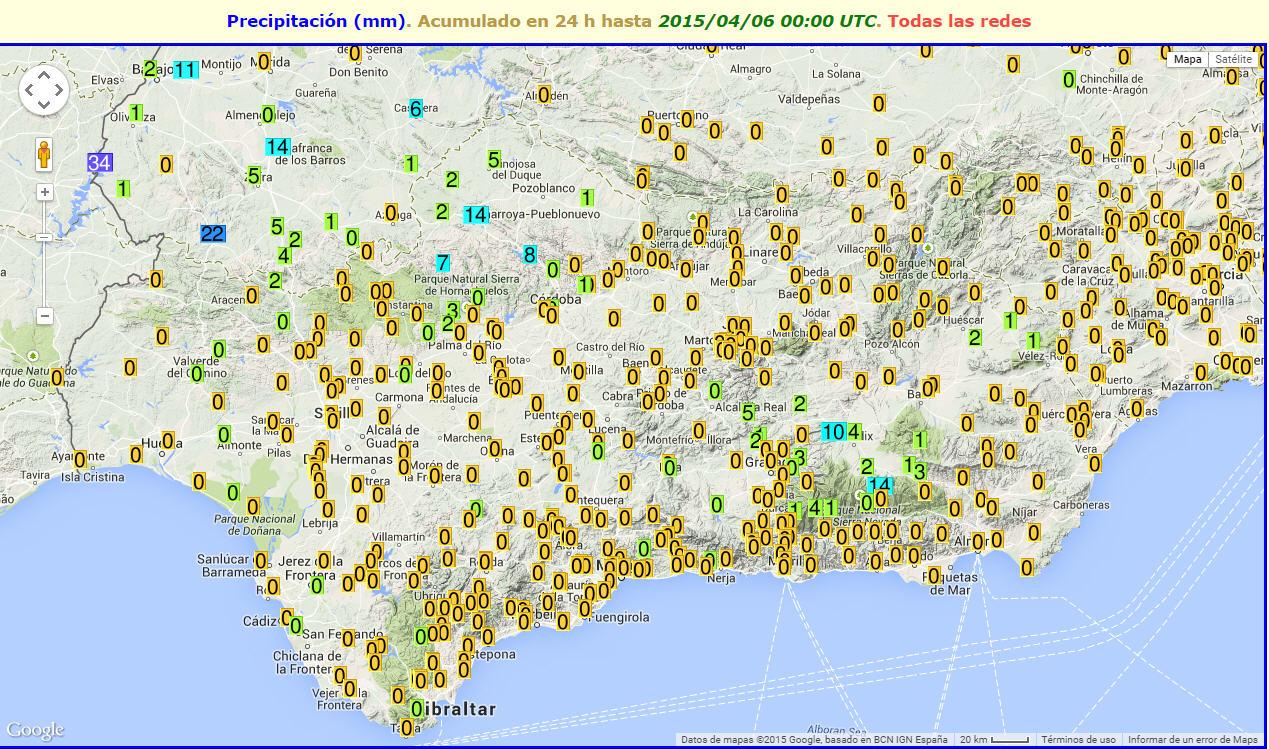Pan the map down with the bottom arrow
The height and width of the screenshot is (749, 1269).
pos(44,105)
